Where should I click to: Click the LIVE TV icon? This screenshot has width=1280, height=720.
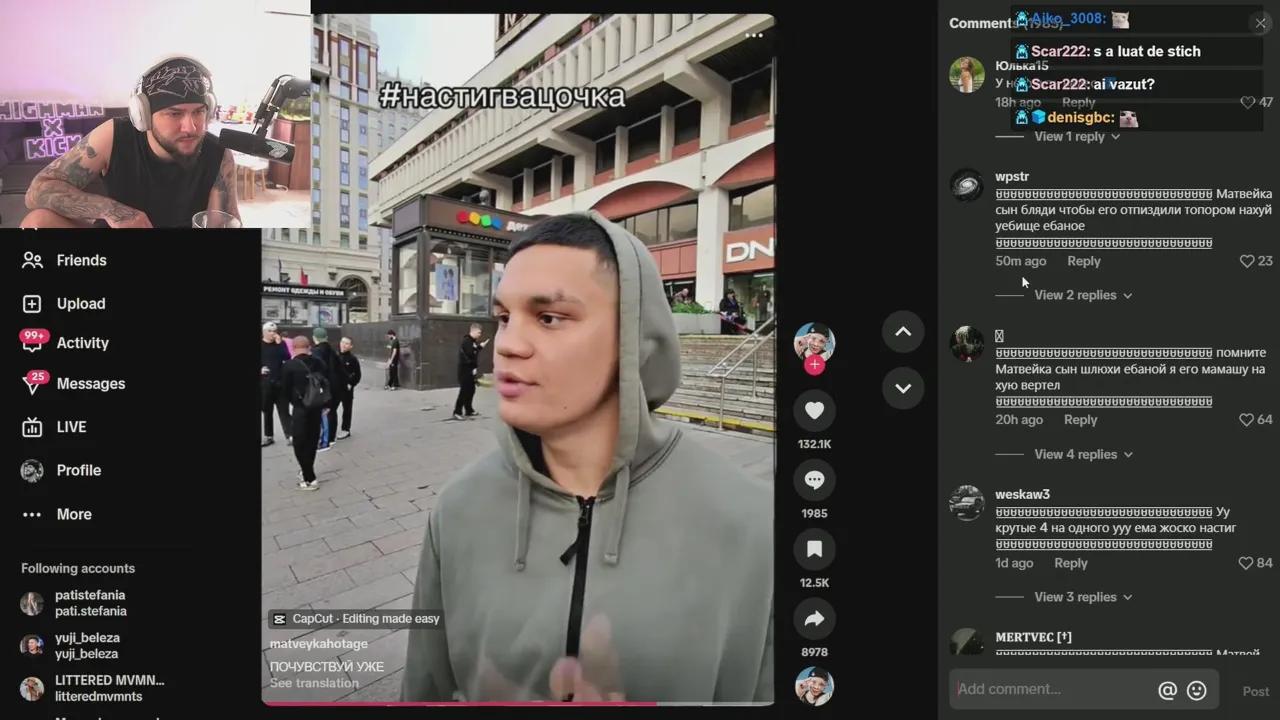click(32, 427)
